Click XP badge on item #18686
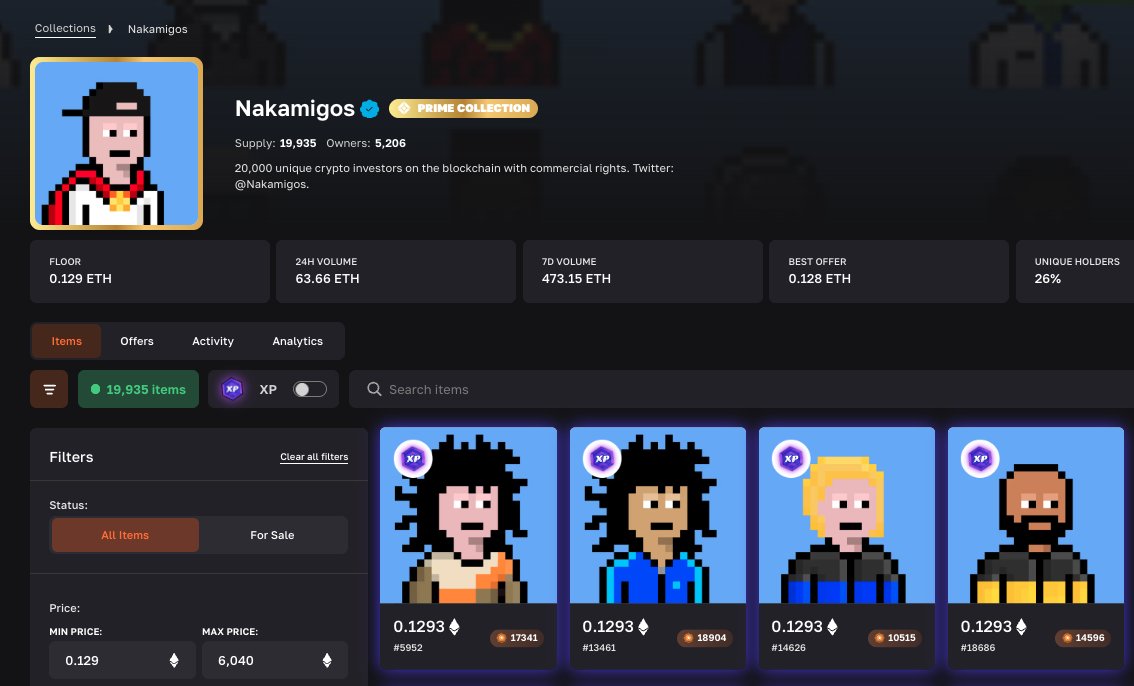Viewport: 1134px width, 686px height. 980,458
